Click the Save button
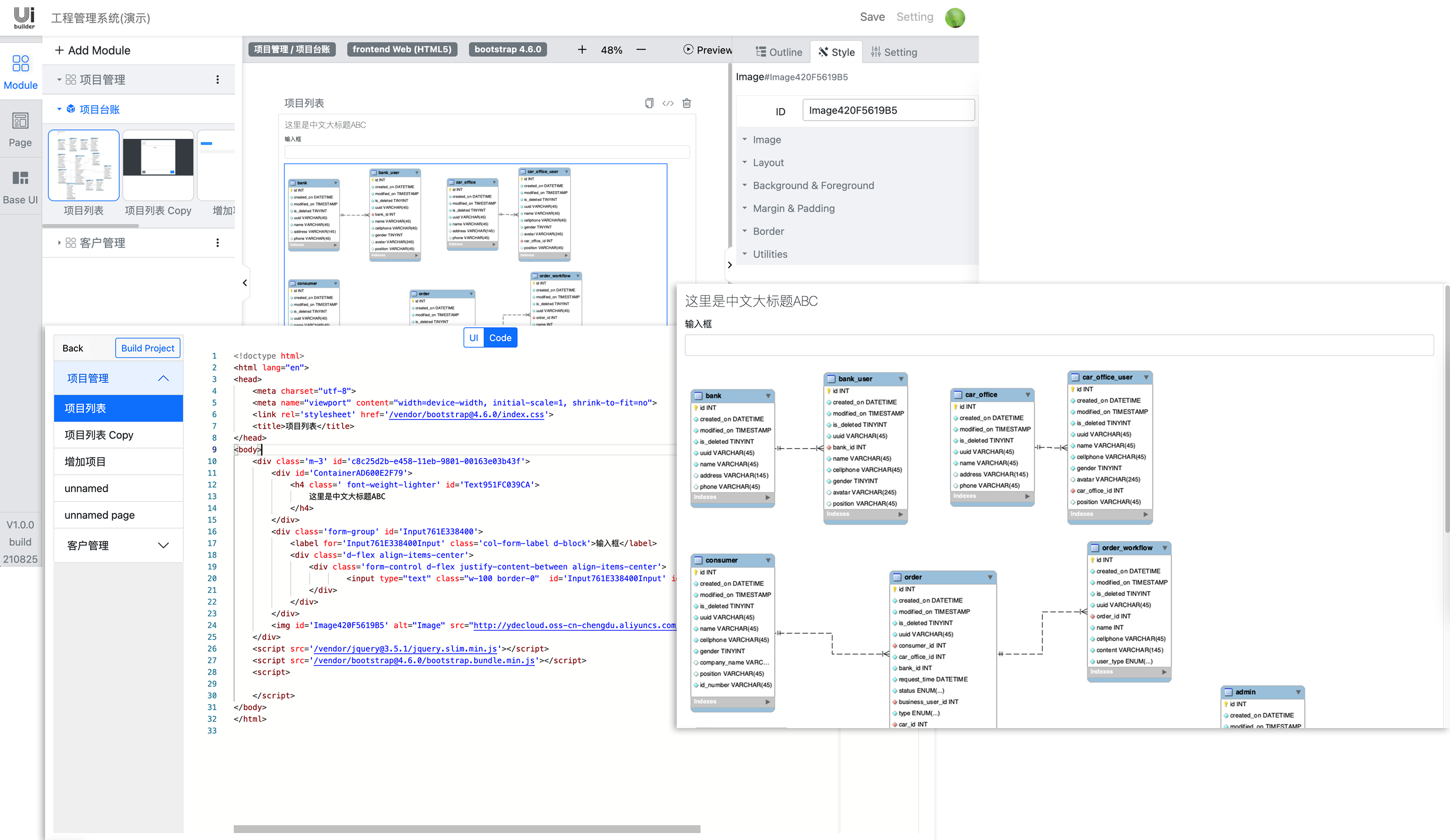The image size is (1450, 840). 872,16
